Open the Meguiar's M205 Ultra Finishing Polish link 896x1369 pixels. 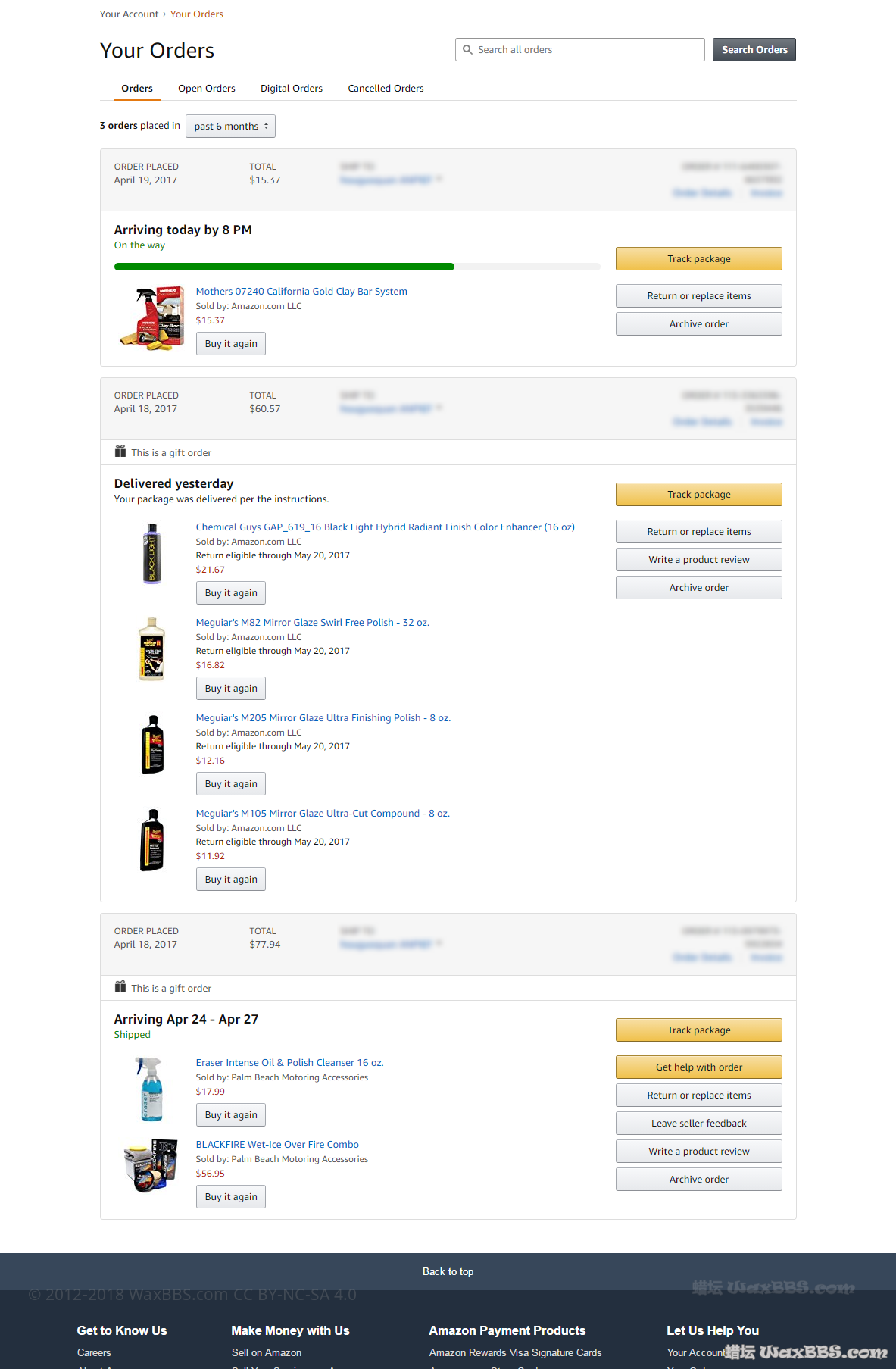tap(323, 718)
